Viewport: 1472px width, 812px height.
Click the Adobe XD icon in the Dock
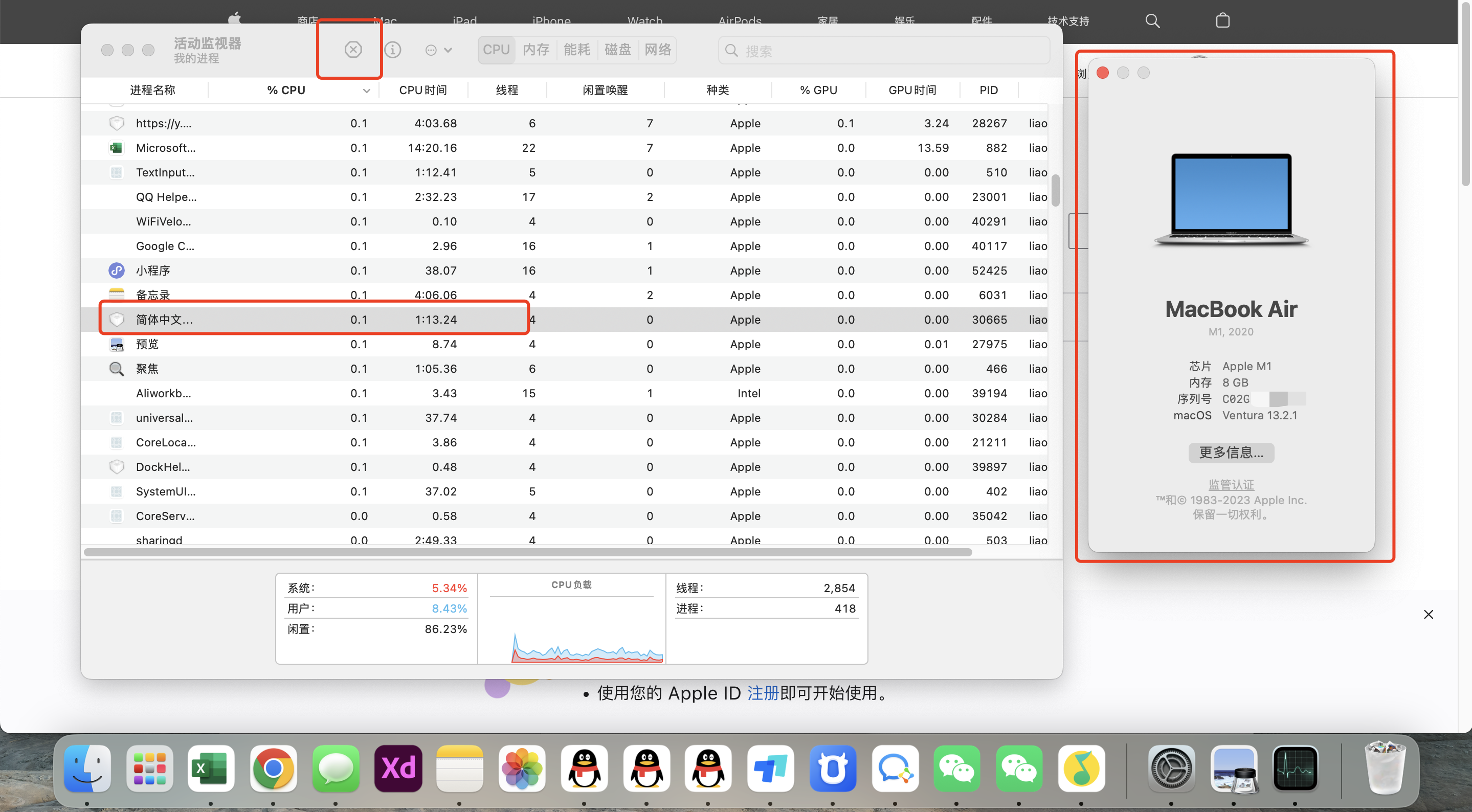click(x=398, y=769)
